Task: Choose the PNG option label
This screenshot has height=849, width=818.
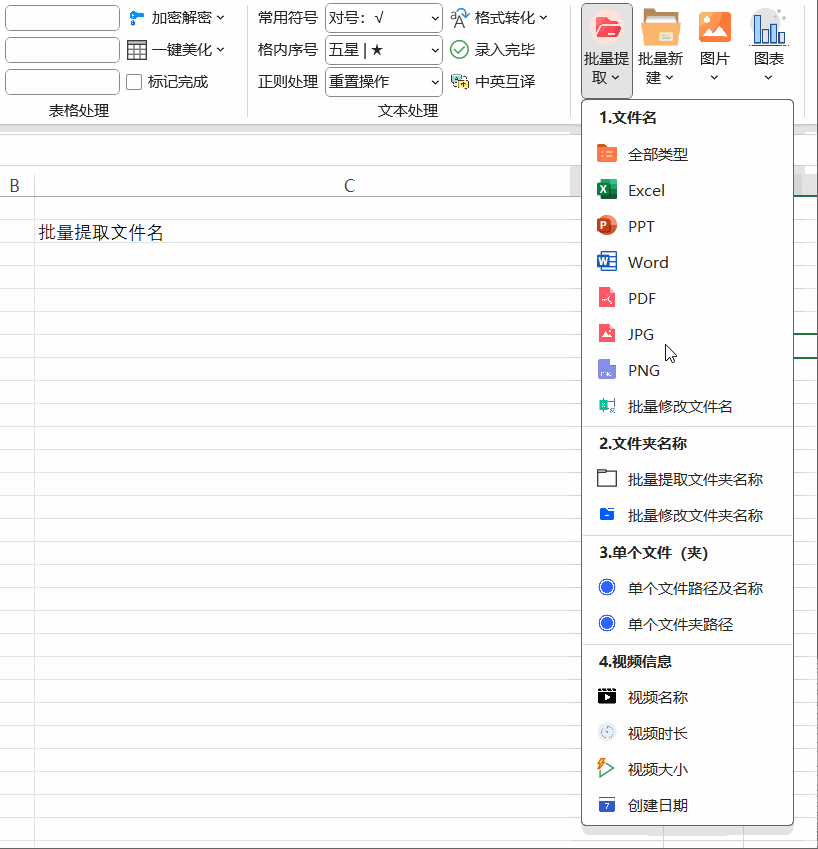Action: (644, 371)
